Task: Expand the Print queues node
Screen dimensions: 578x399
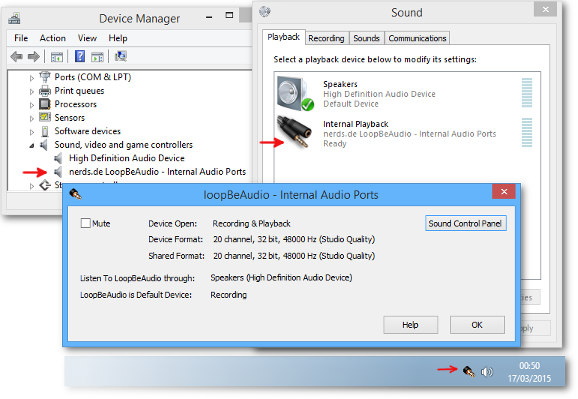Action: click(x=32, y=91)
